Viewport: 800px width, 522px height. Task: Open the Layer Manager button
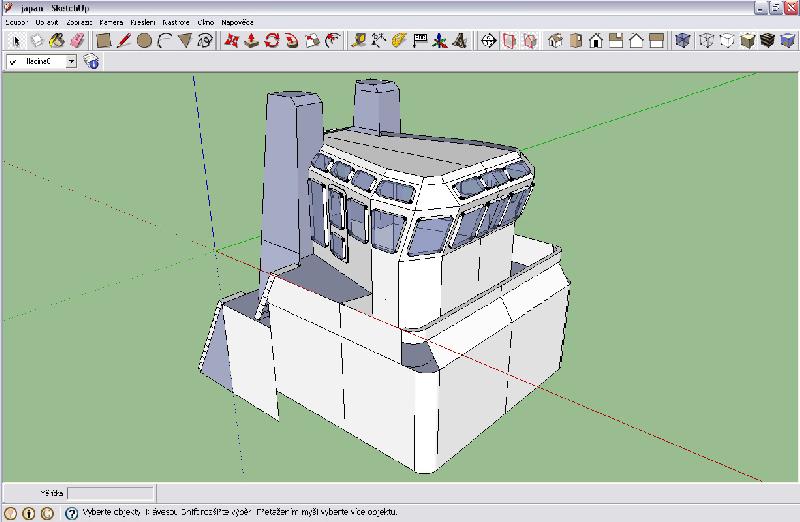[91, 62]
